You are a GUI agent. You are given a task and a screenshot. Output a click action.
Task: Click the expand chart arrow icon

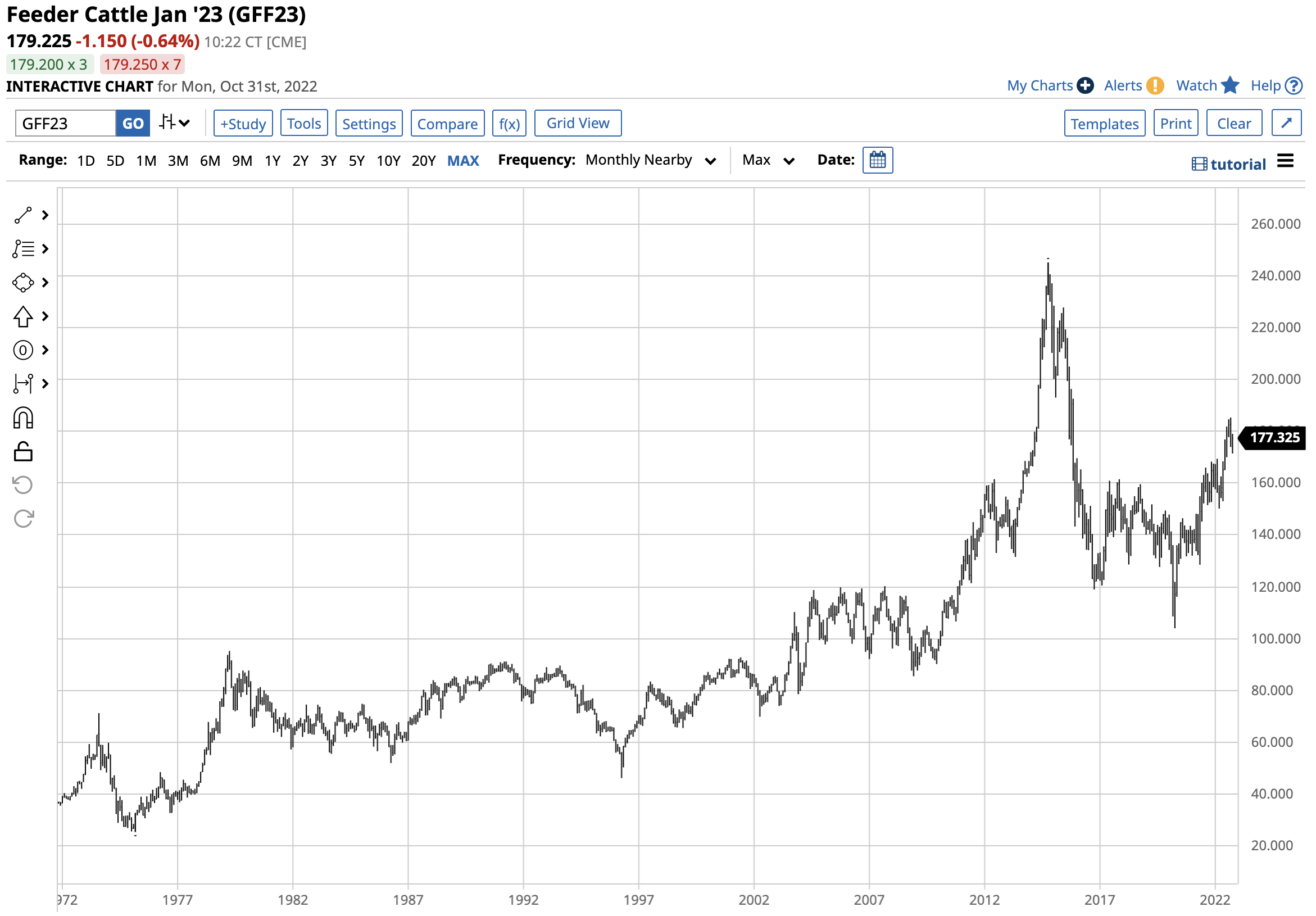[1286, 123]
